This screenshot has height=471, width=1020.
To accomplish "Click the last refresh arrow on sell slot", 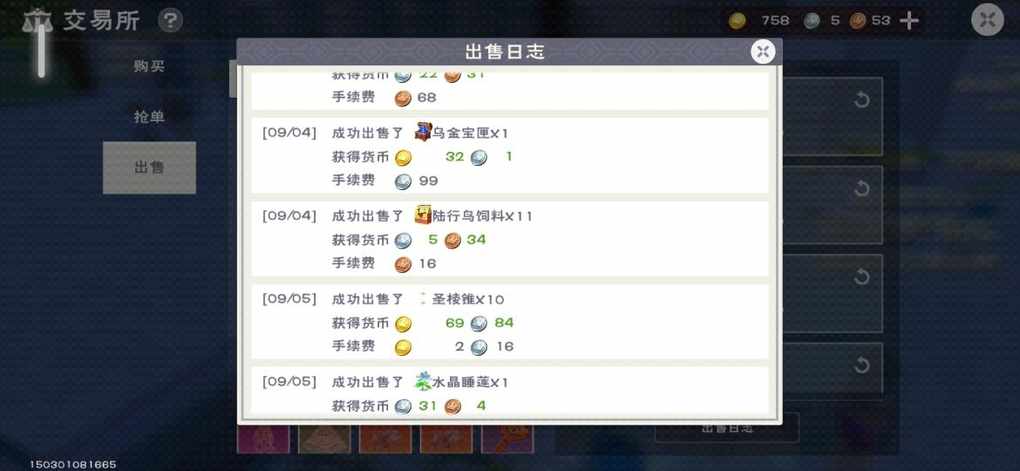I will pyautogui.click(x=861, y=365).
